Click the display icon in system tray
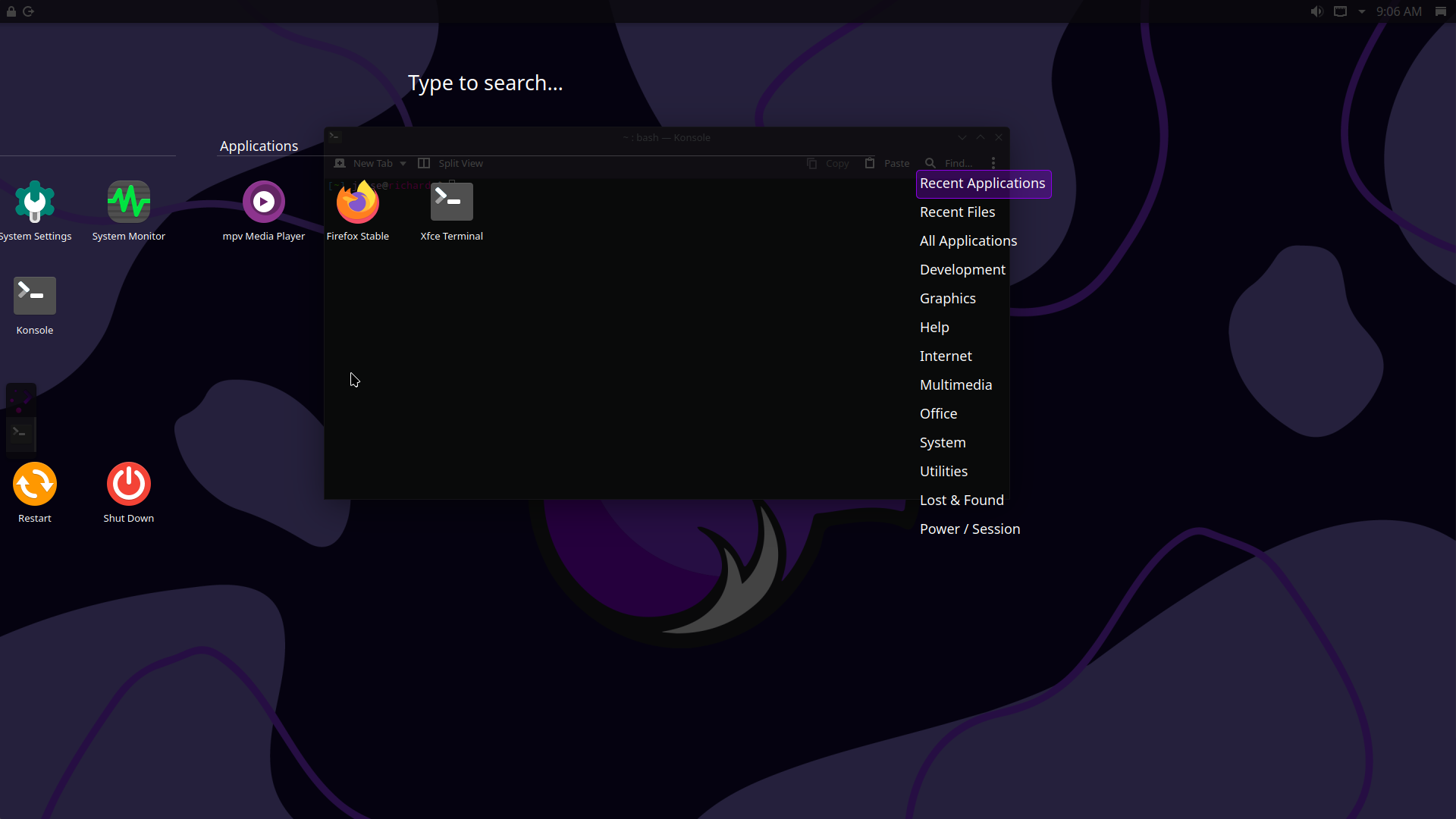The height and width of the screenshot is (819, 1456). [1341, 11]
